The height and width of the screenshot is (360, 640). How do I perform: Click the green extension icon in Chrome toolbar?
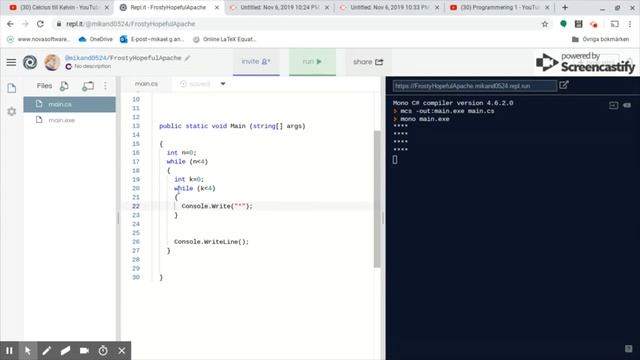click(x=563, y=24)
